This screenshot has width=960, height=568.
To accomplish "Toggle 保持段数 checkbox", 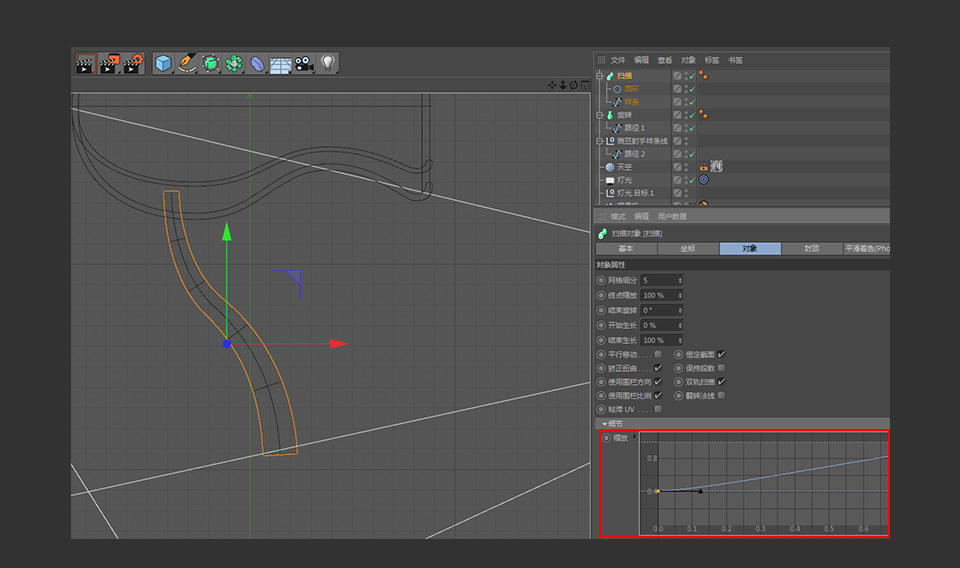I will tap(721, 368).
